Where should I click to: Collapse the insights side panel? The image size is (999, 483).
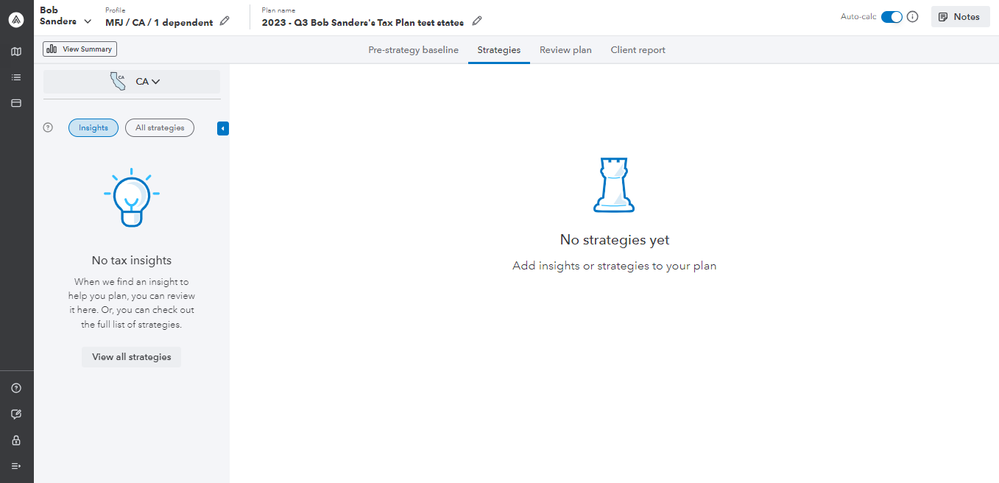pos(223,128)
